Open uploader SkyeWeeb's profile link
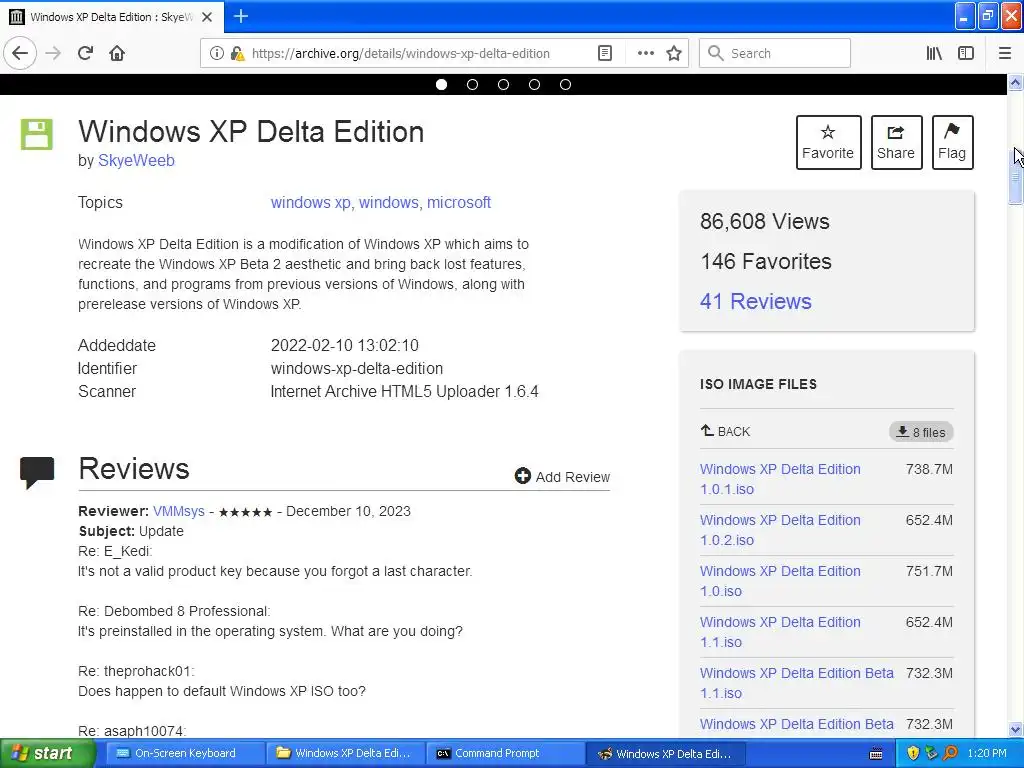1024x768 pixels. point(136,161)
